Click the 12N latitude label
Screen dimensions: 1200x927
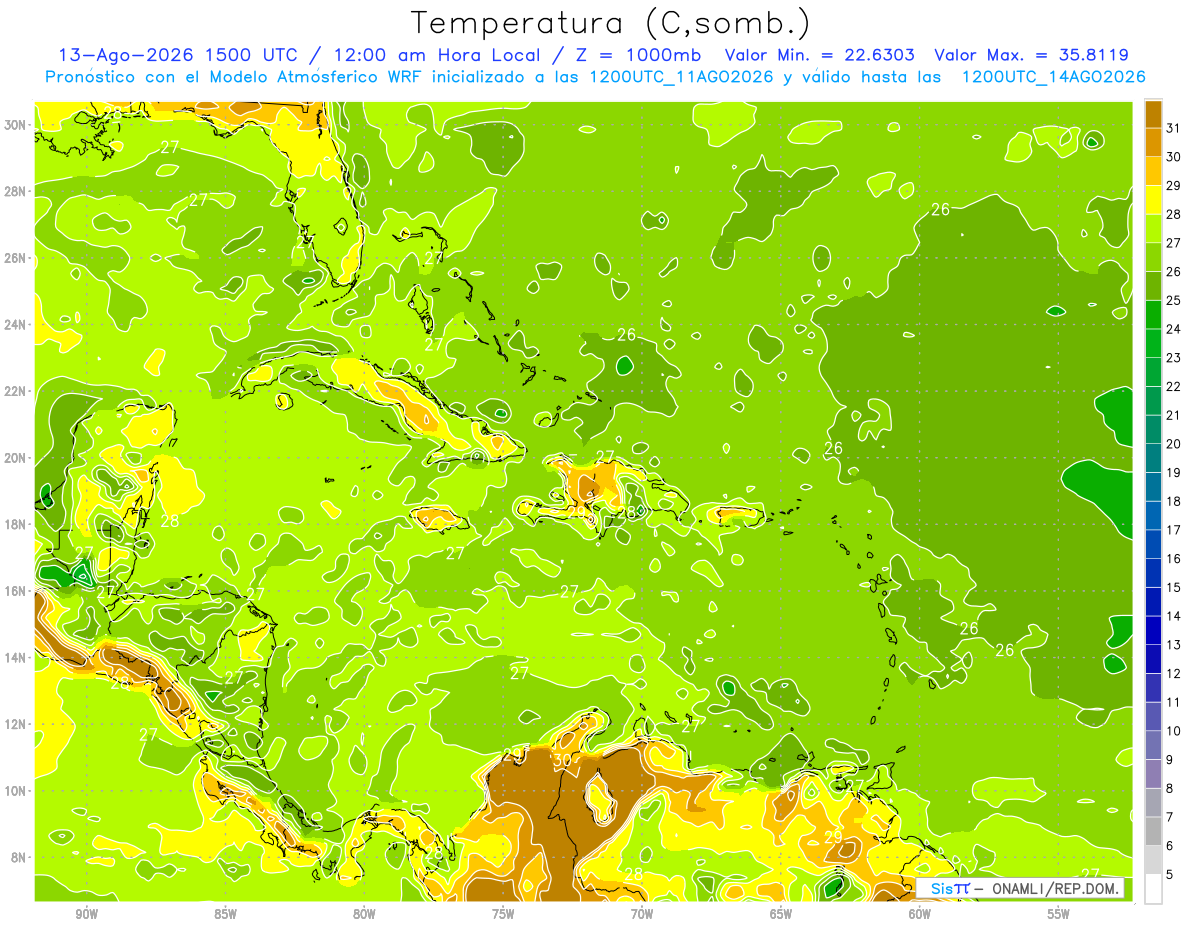(17, 724)
